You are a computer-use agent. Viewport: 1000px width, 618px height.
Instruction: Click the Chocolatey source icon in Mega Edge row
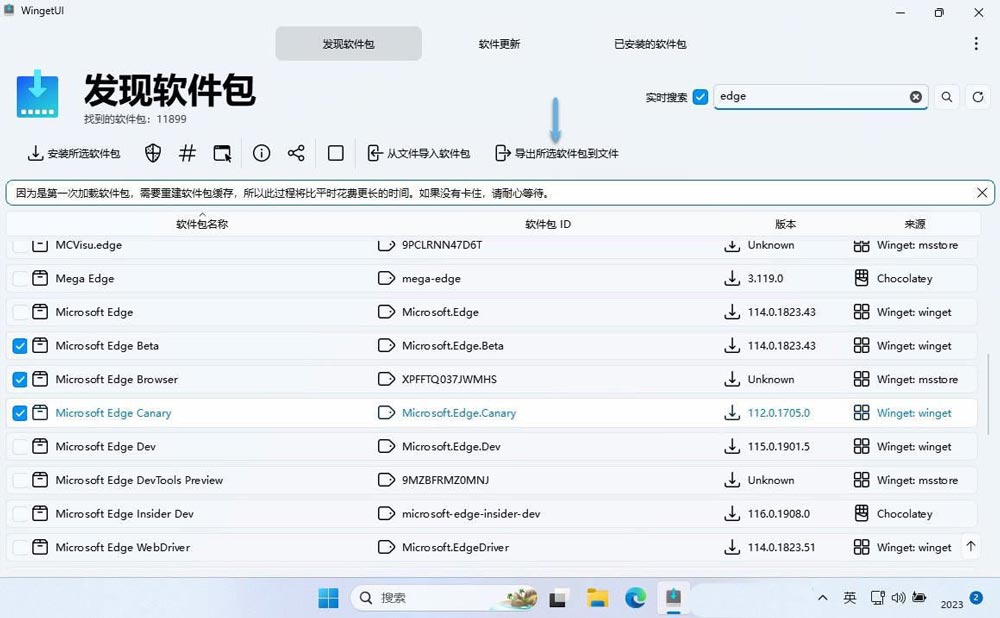point(862,278)
